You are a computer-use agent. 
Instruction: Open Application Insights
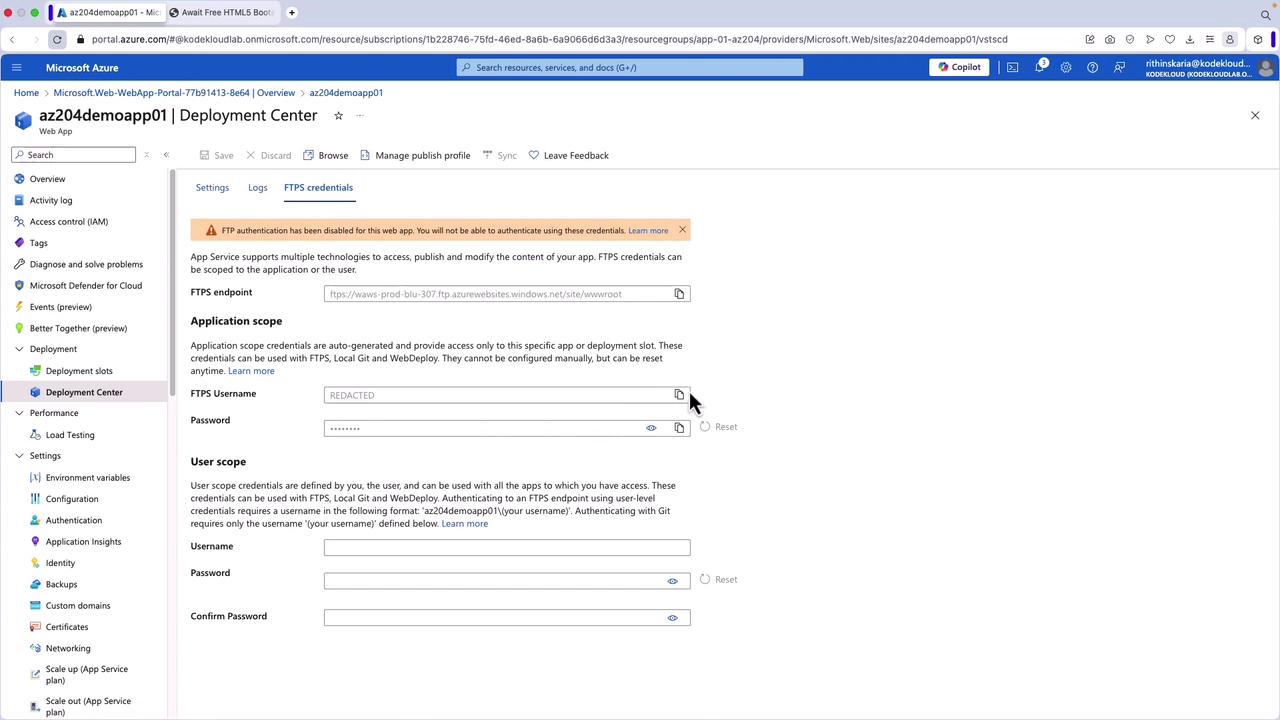83,541
